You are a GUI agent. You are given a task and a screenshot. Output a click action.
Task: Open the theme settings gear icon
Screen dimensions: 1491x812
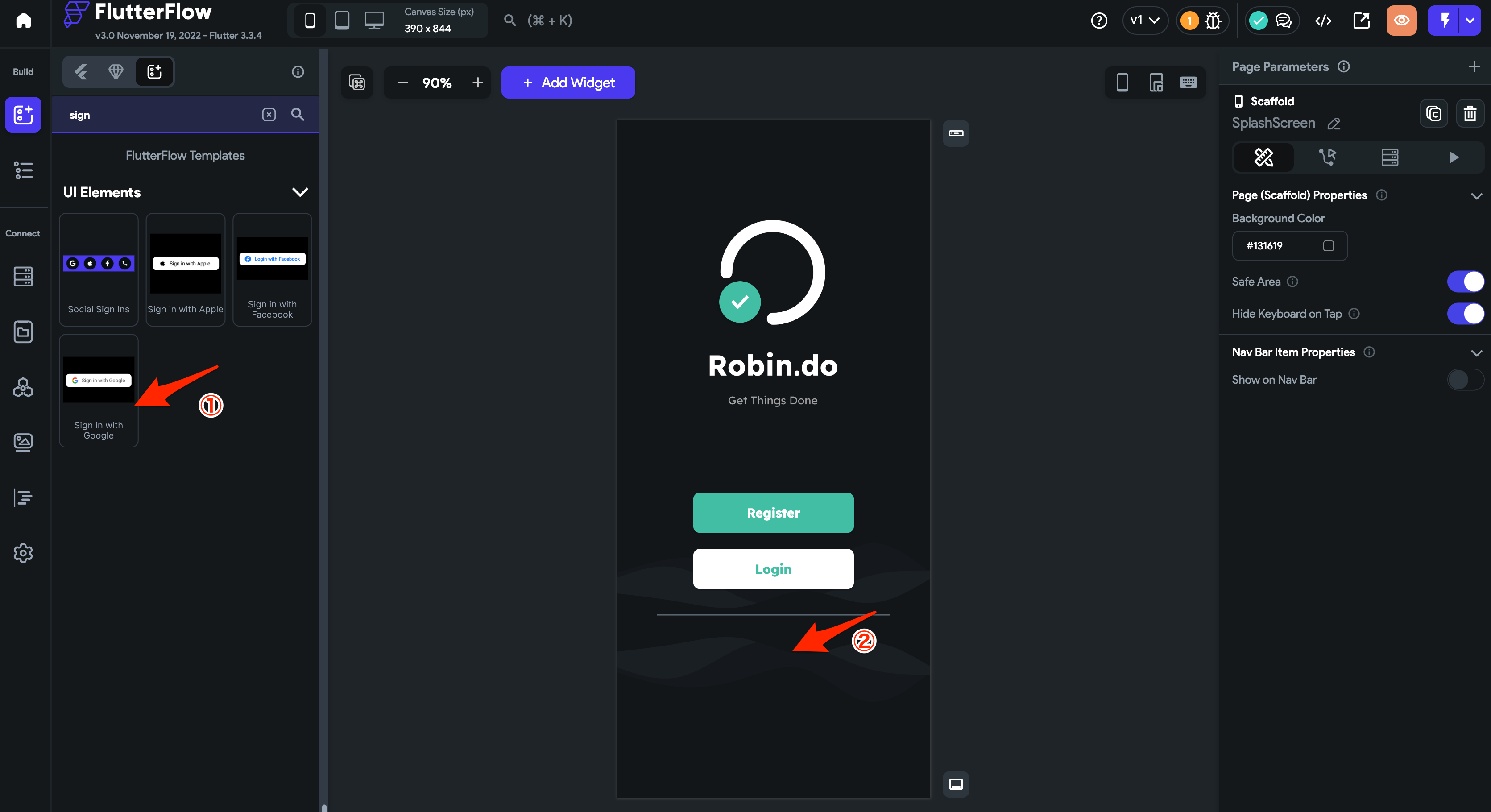(23, 553)
